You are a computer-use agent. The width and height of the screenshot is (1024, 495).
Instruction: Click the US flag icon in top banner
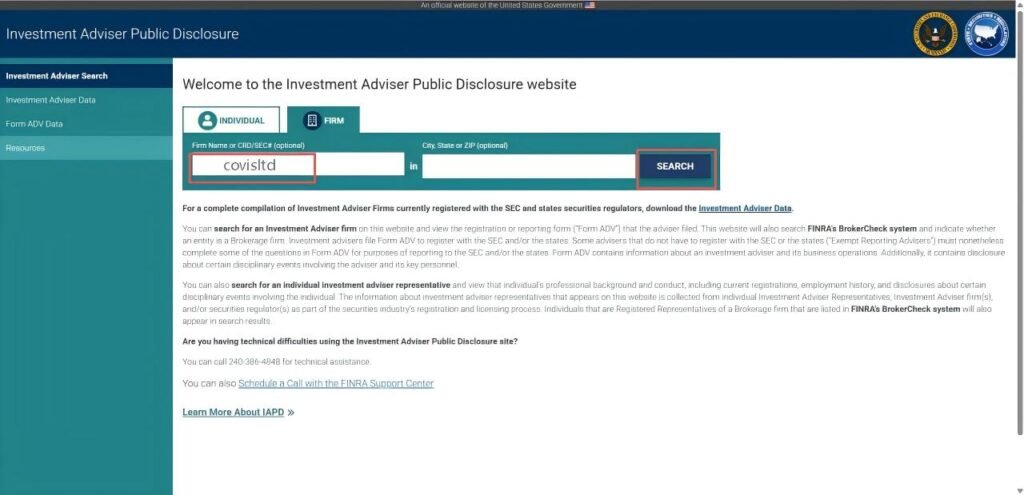tap(590, 5)
